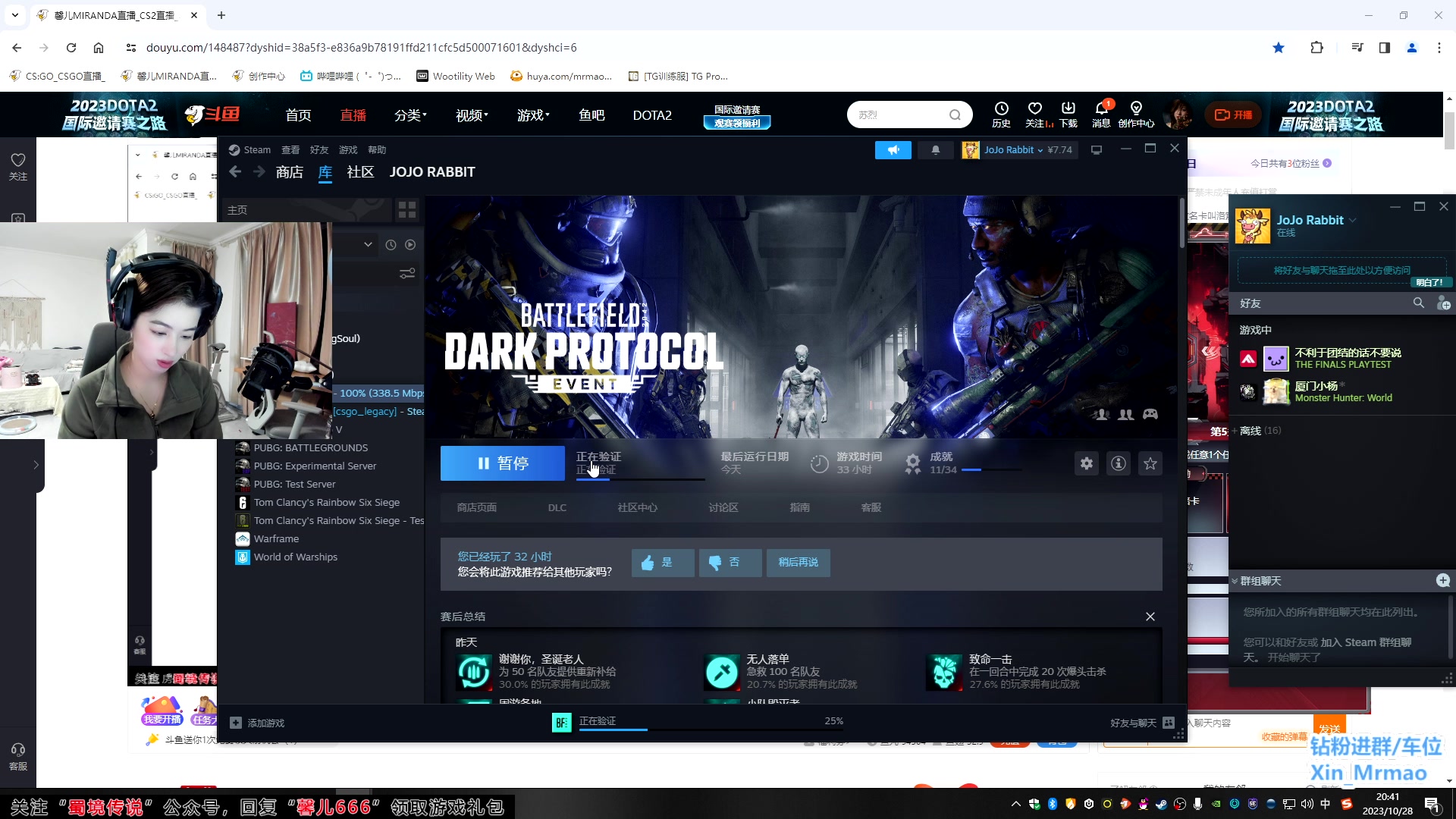Viewport: 1456px width, 819px height.
Task: Open Steam icon in system tray
Action: click(1161, 804)
